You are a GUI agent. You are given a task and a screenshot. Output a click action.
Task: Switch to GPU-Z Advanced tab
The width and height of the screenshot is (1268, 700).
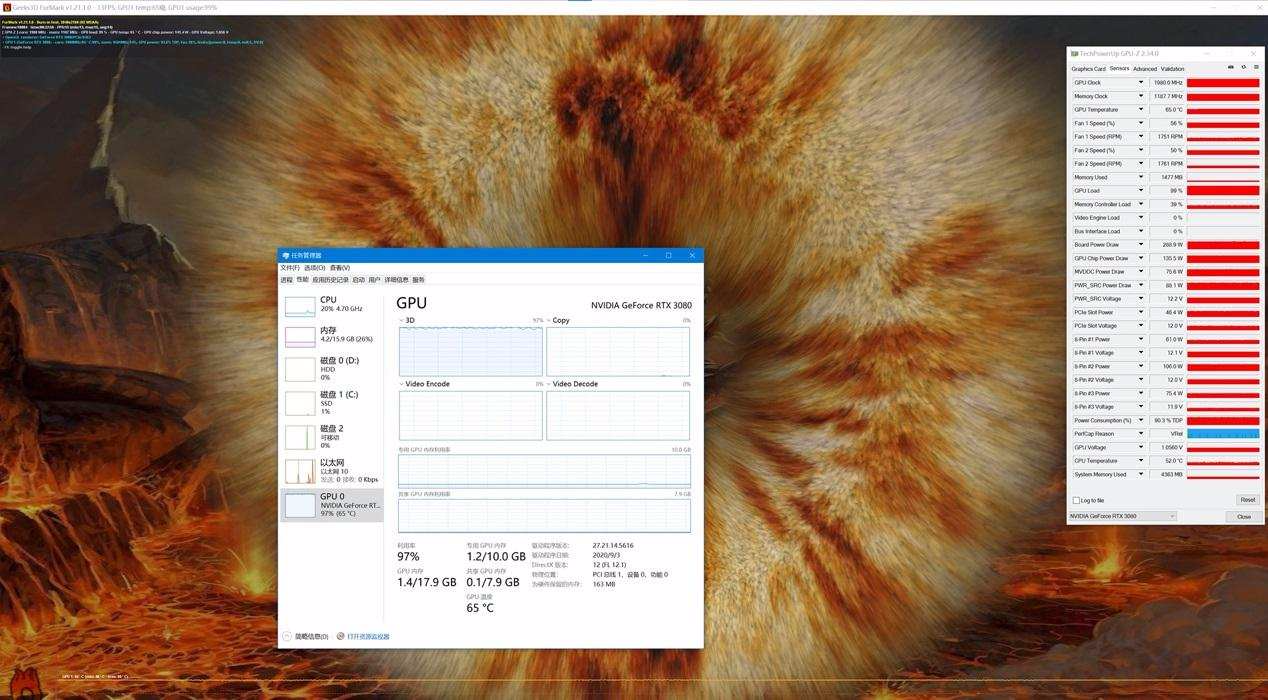(x=1145, y=69)
